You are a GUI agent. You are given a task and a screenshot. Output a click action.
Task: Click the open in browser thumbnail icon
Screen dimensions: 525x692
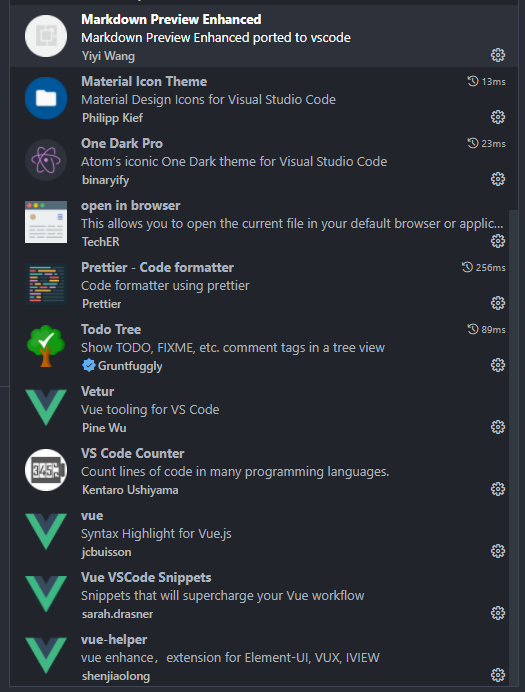pyautogui.click(x=46, y=222)
